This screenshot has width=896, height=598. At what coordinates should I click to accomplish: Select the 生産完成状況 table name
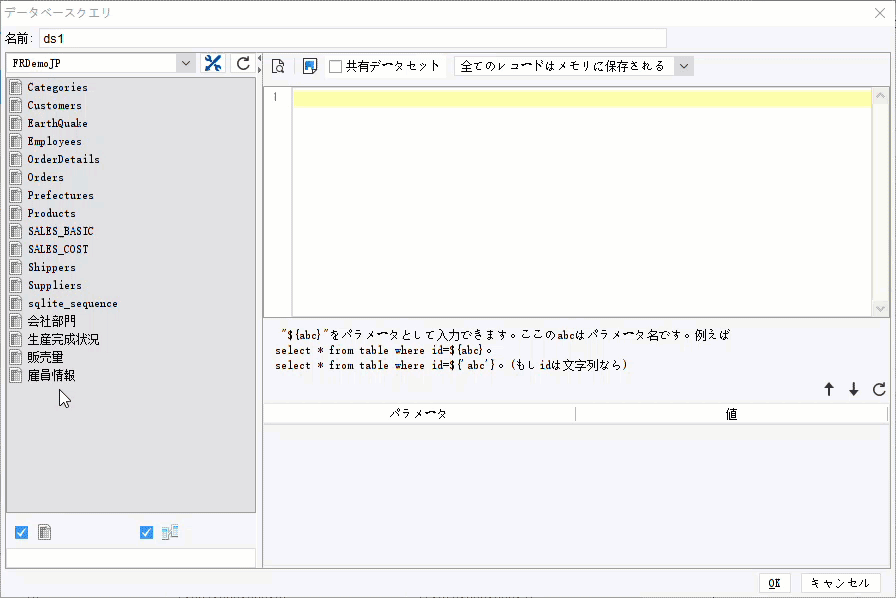[63, 340]
